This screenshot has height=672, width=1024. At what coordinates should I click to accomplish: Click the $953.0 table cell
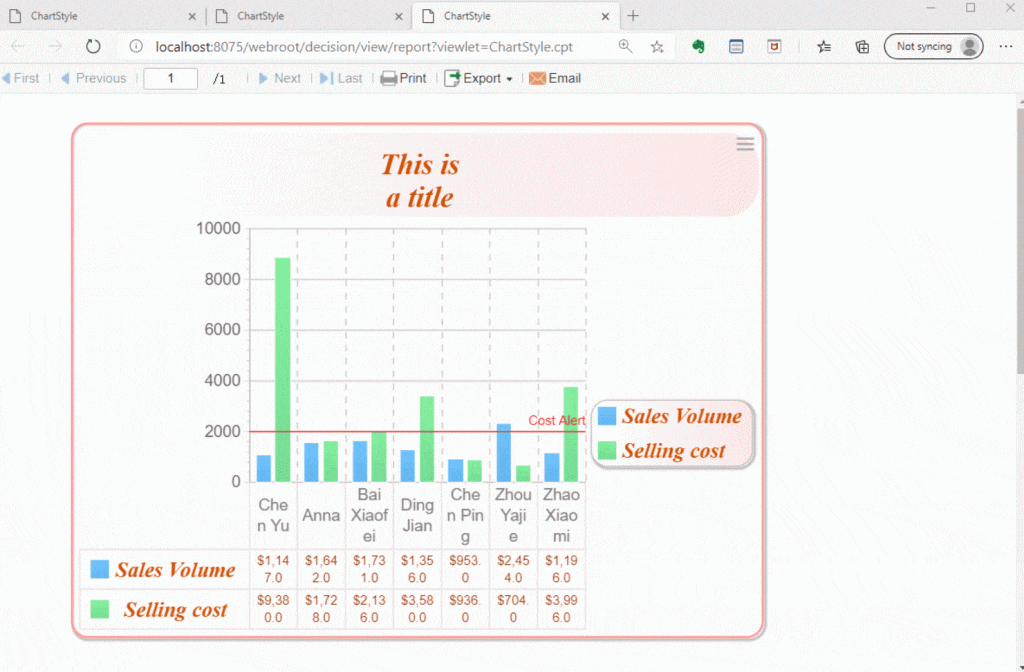(465, 569)
